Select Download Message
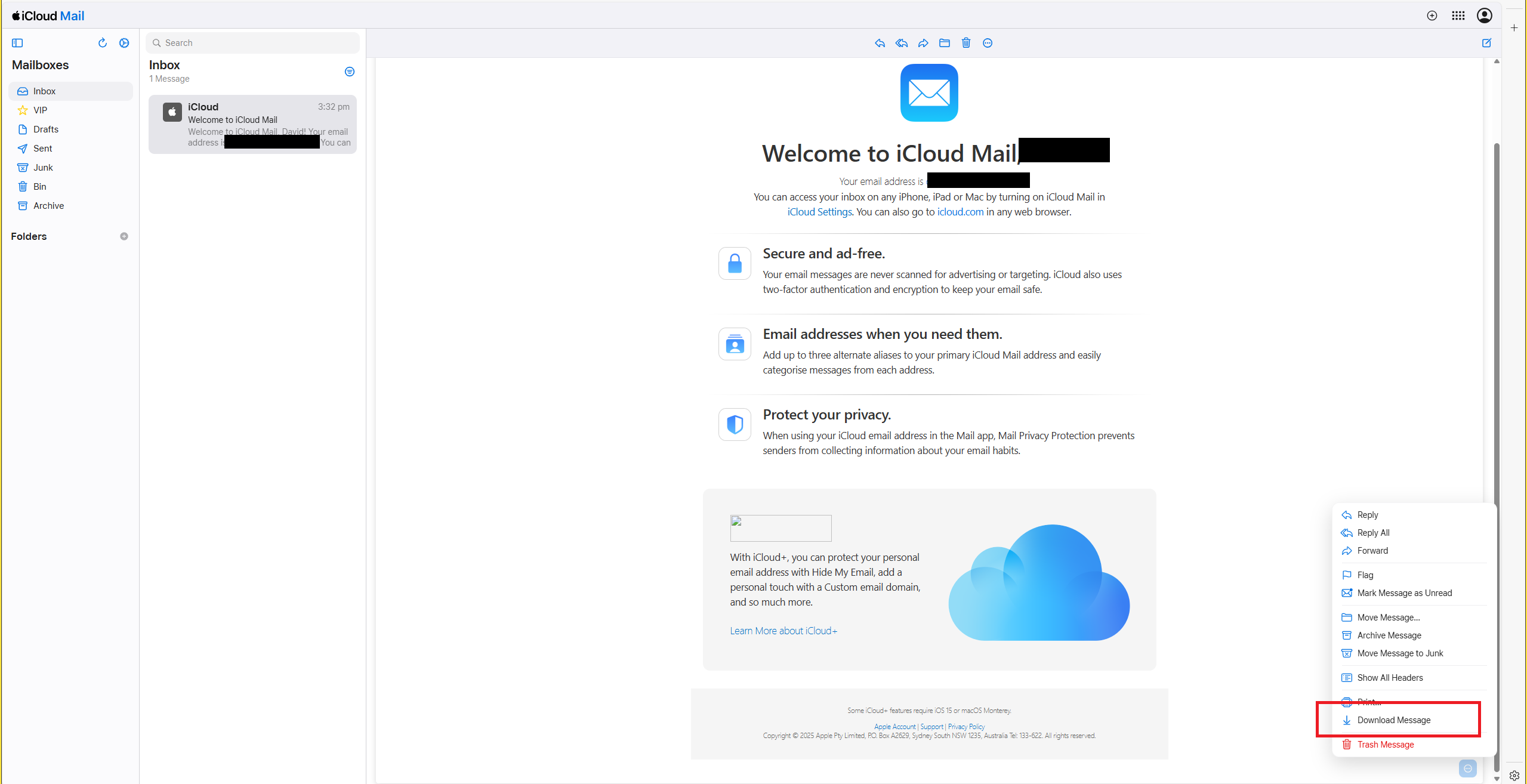Viewport: 1527px width, 784px height. point(1414,720)
